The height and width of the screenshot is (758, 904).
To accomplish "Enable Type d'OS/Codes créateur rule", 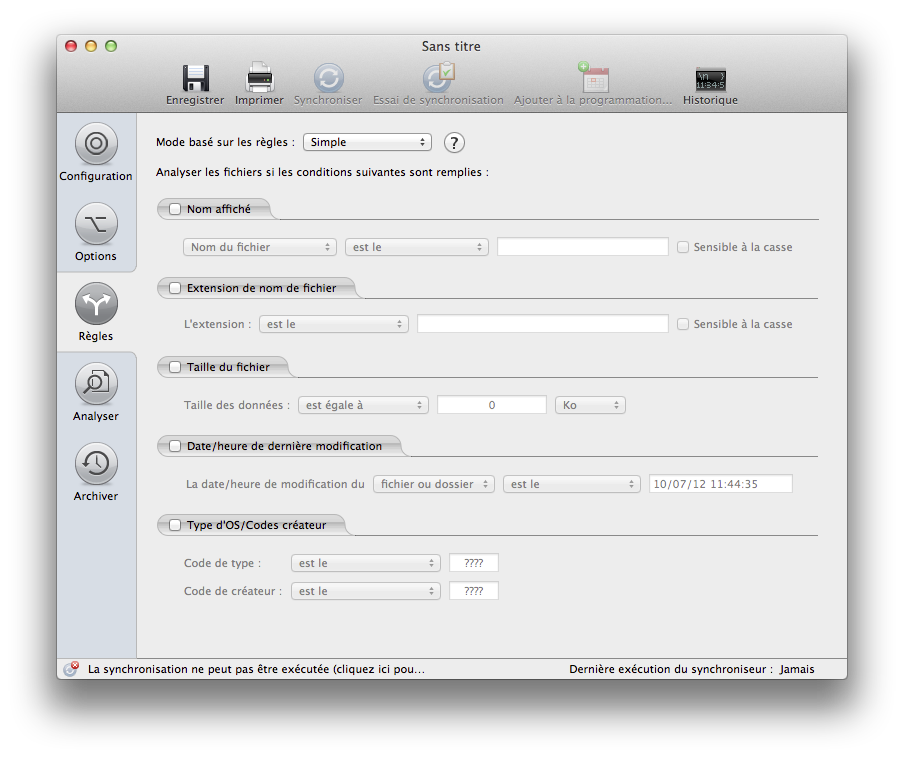I will (x=175, y=525).
